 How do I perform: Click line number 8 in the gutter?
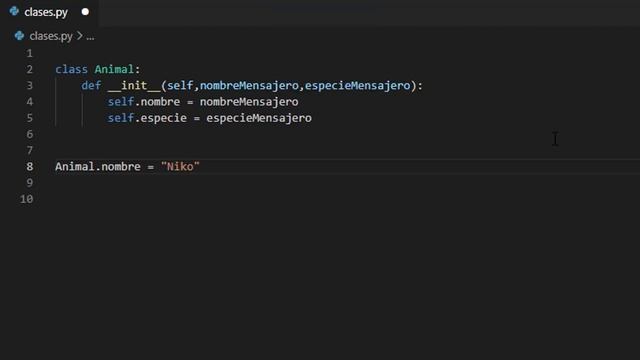[29, 167]
